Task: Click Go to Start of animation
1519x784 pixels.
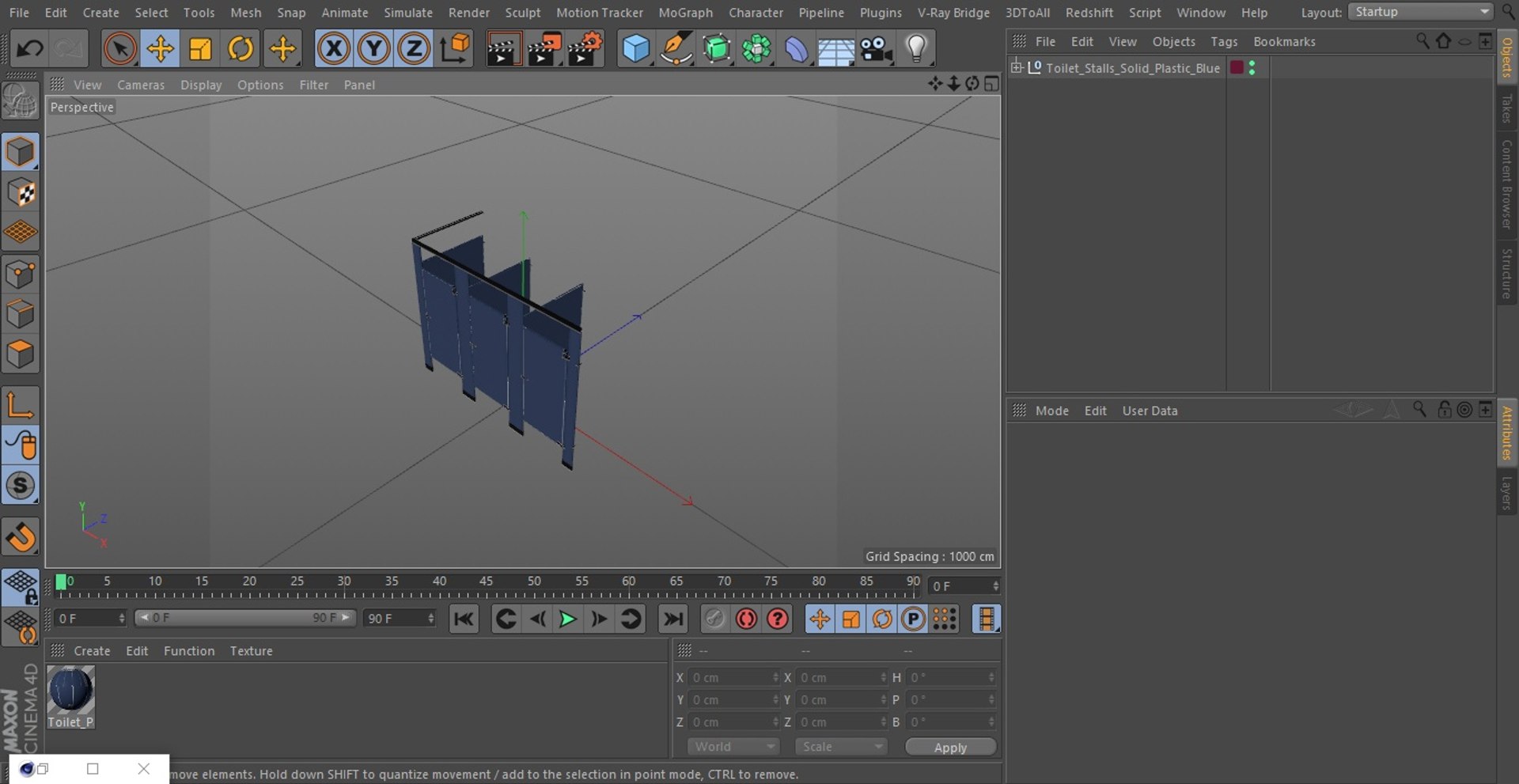Action: coord(464,619)
